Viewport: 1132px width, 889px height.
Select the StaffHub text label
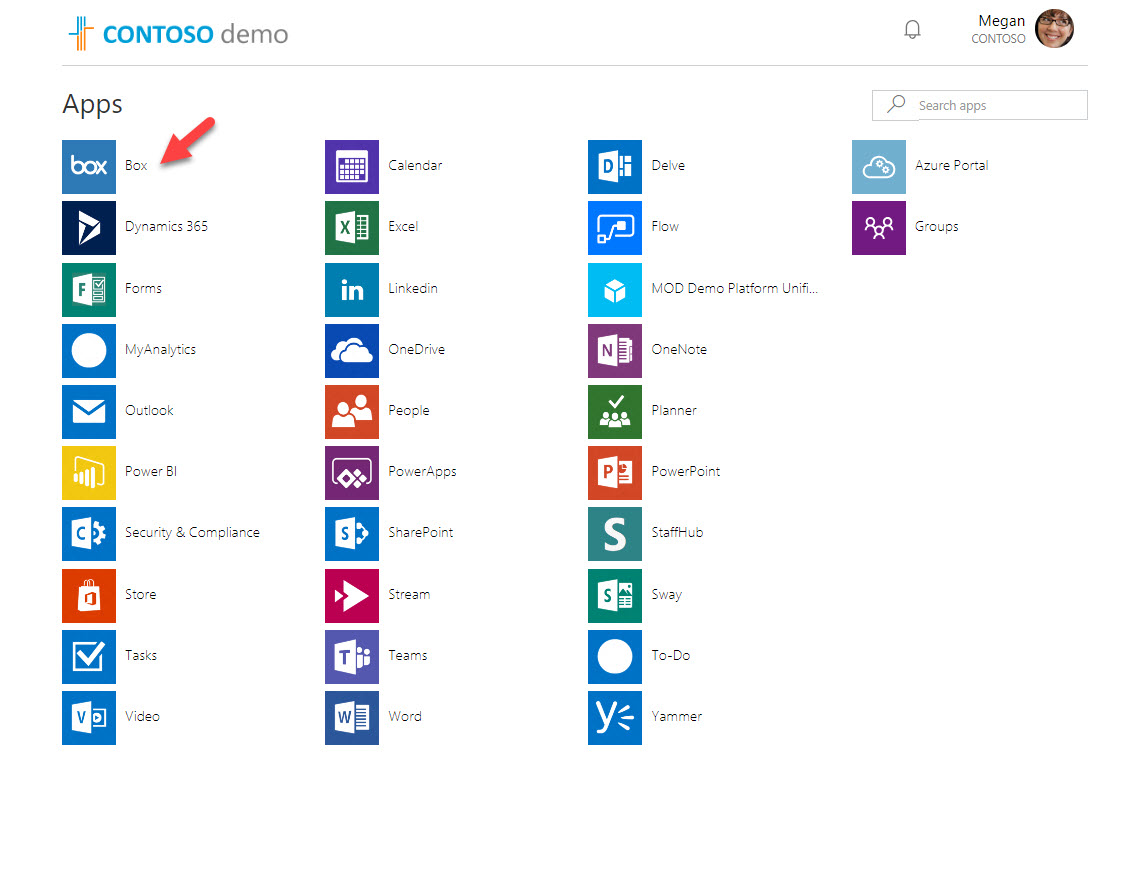(x=677, y=532)
